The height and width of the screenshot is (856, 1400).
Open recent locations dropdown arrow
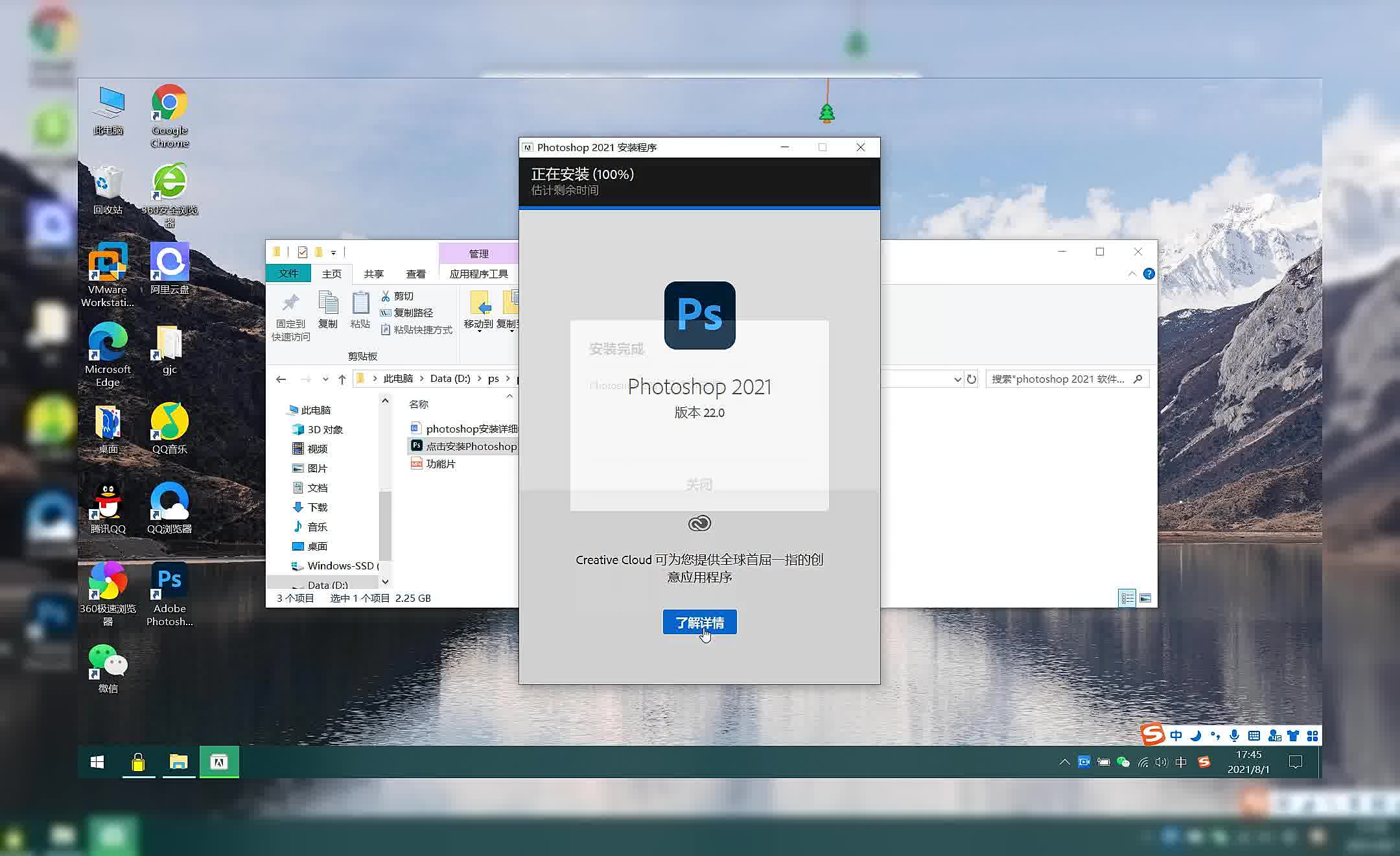tap(325, 379)
